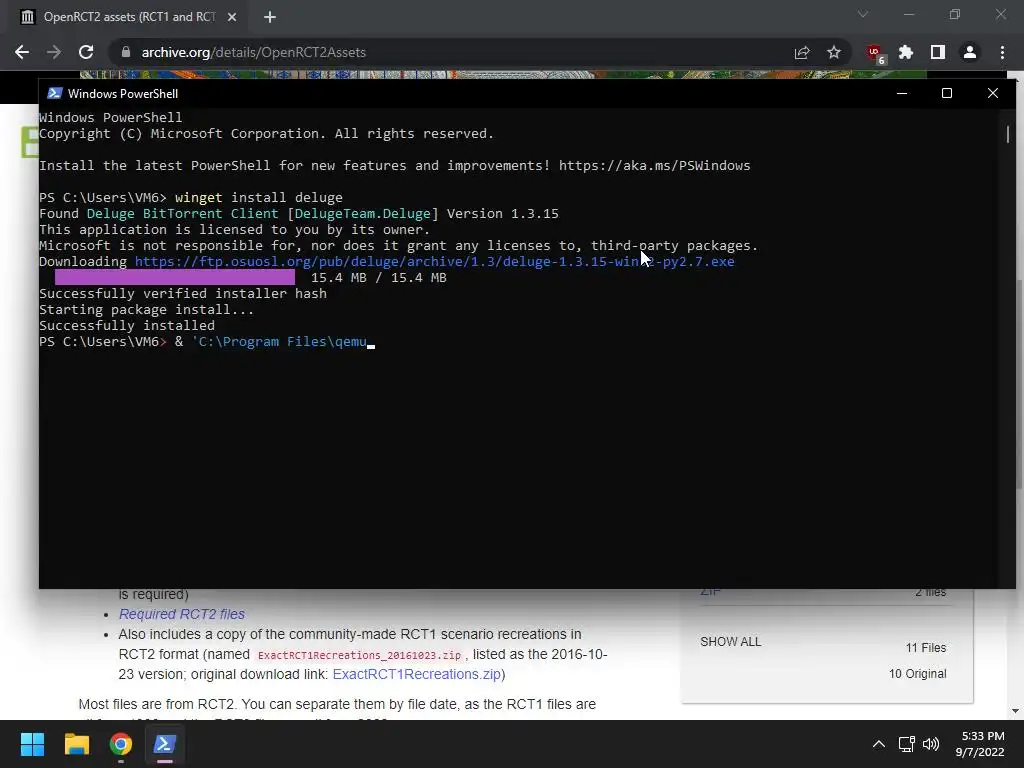Reload the archive.org page

coord(86,52)
